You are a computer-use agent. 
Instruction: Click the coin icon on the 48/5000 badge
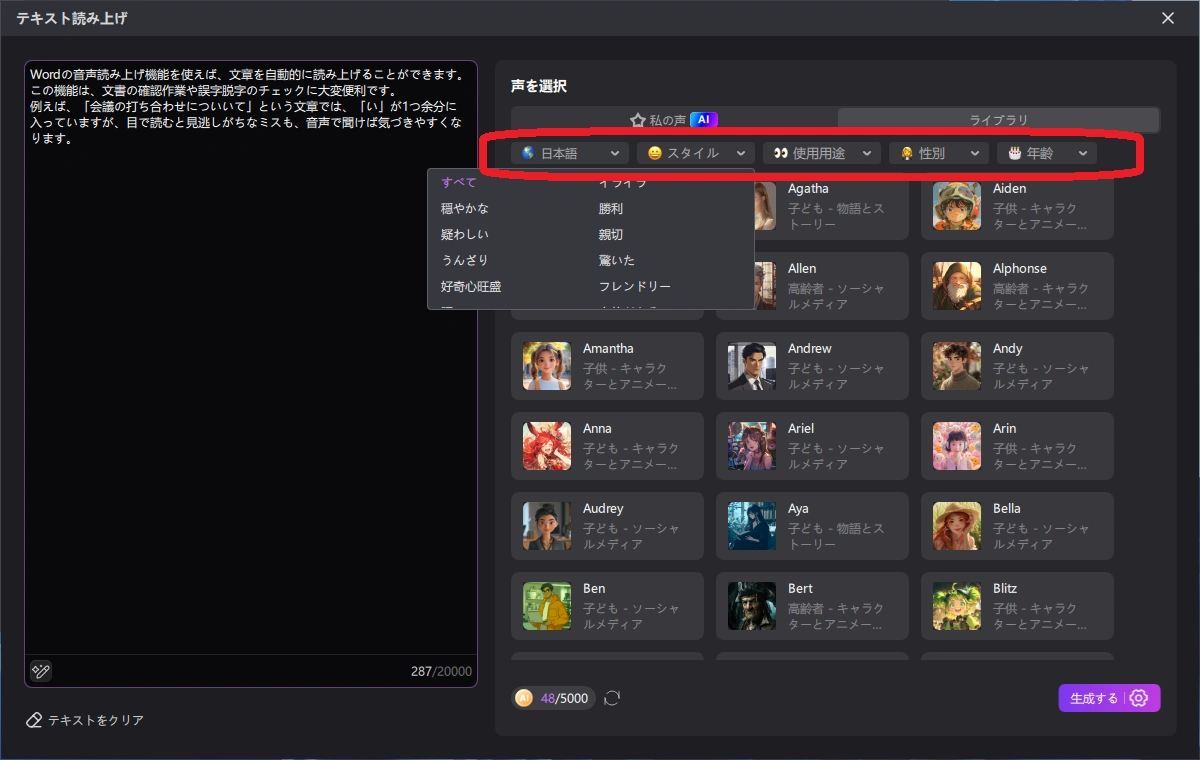pyautogui.click(x=522, y=698)
